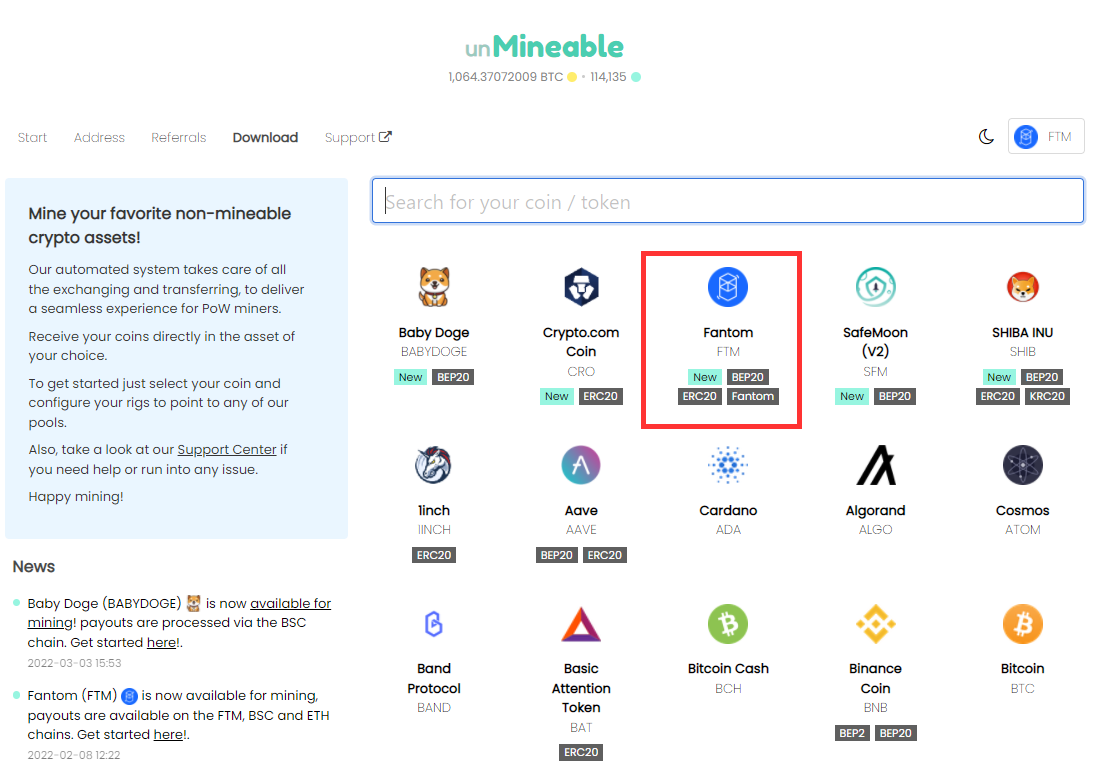The height and width of the screenshot is (773, 1104).
Task: Click 'here' in Fantom news item
Action: 169,734
